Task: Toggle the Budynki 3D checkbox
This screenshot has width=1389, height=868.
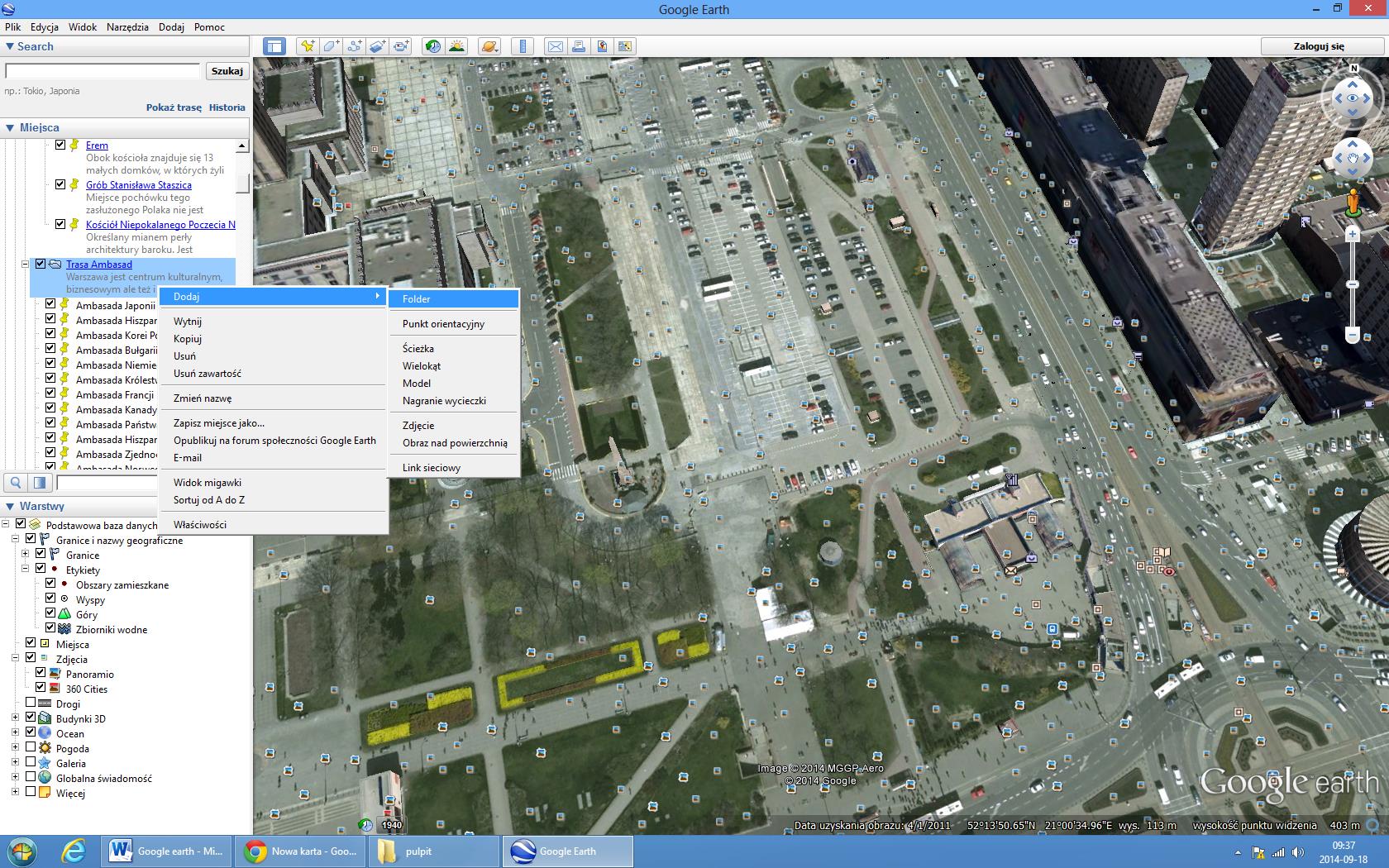Action: (31, 718)
